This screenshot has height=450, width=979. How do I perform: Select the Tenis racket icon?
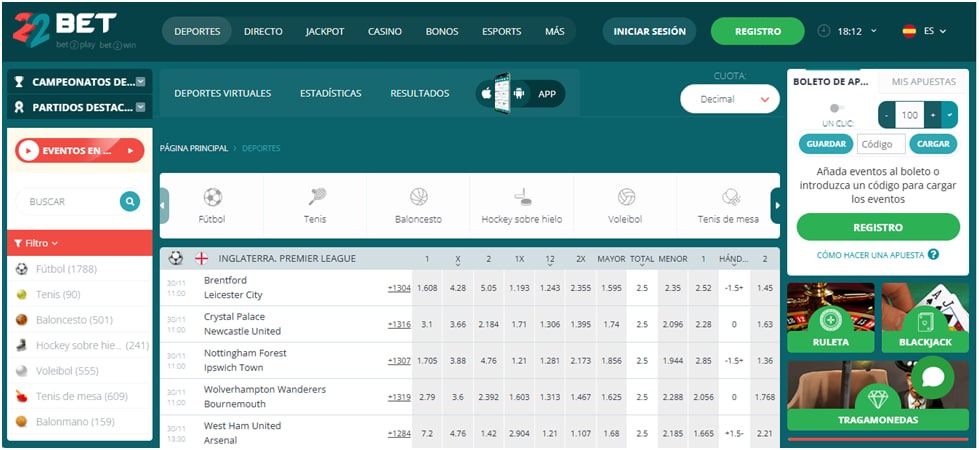pos(315,197)
